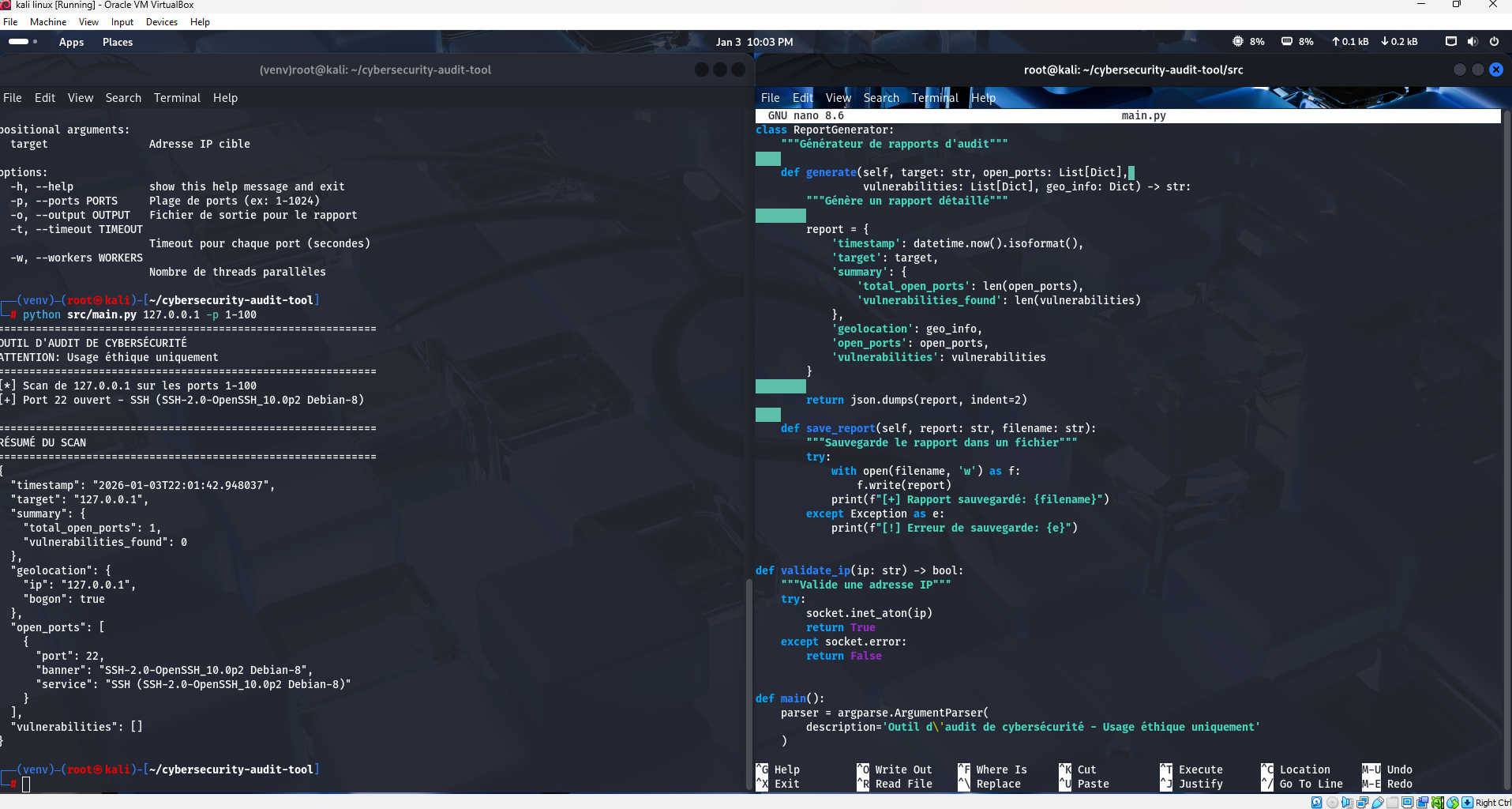The width and height of the screenshot is (1512, 809).
Task: Open the power menu icon
Action: 1494,42
